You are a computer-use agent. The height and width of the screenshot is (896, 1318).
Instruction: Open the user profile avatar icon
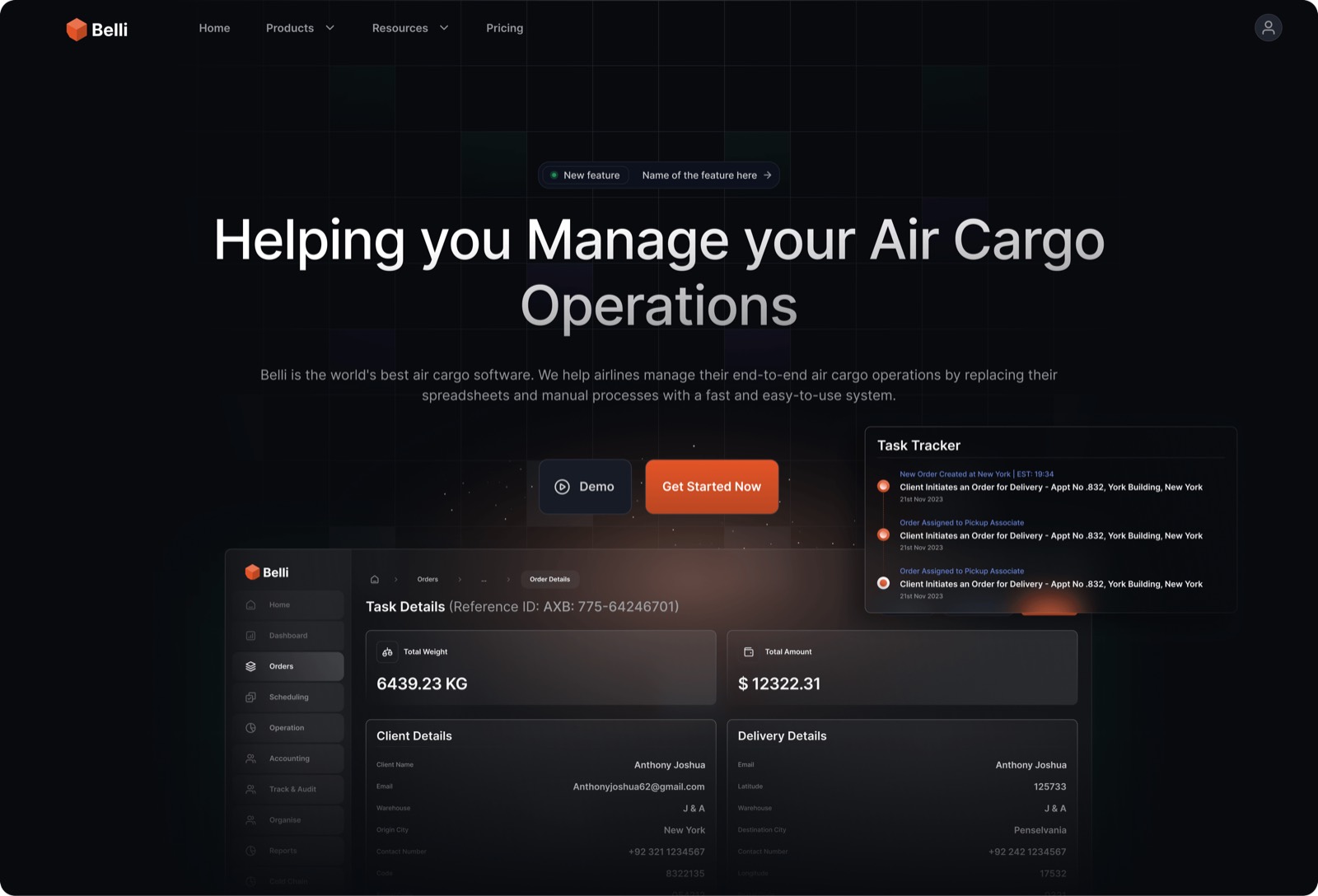point(1268,28)
